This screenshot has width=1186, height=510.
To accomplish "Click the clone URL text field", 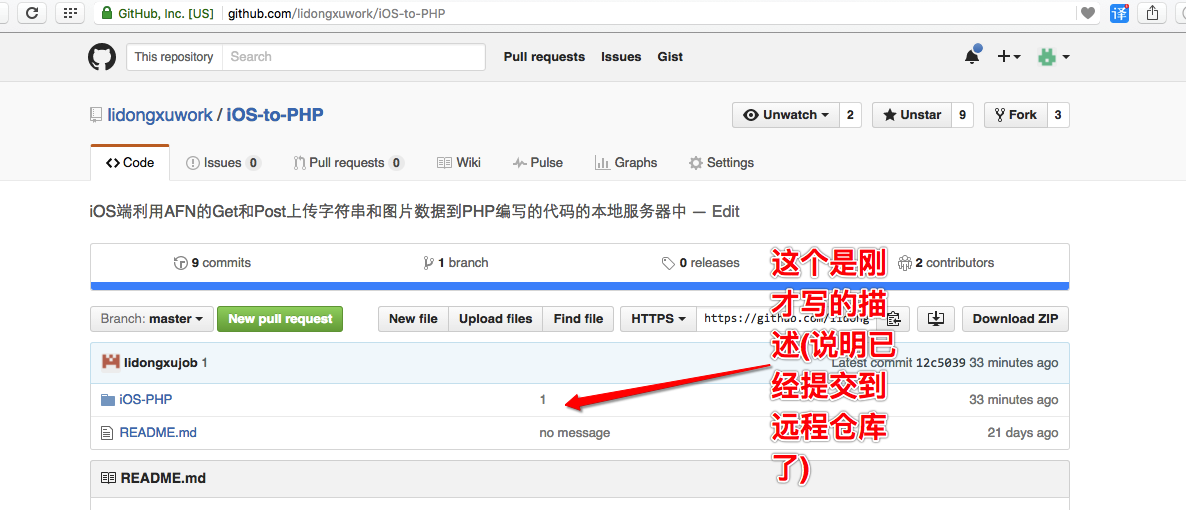I will point(787,319).
